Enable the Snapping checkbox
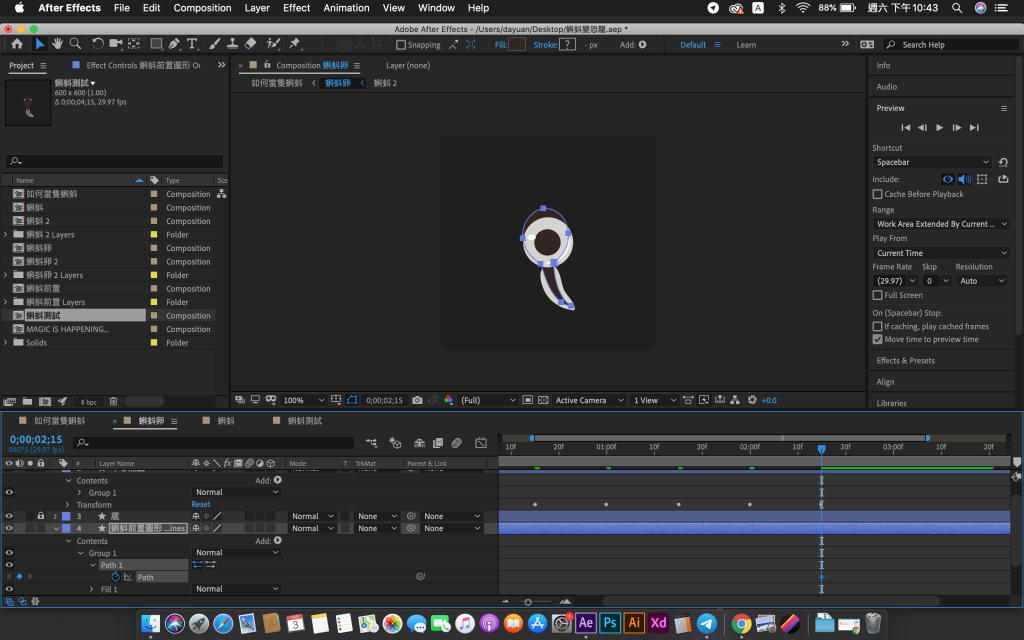 point(401,45)
